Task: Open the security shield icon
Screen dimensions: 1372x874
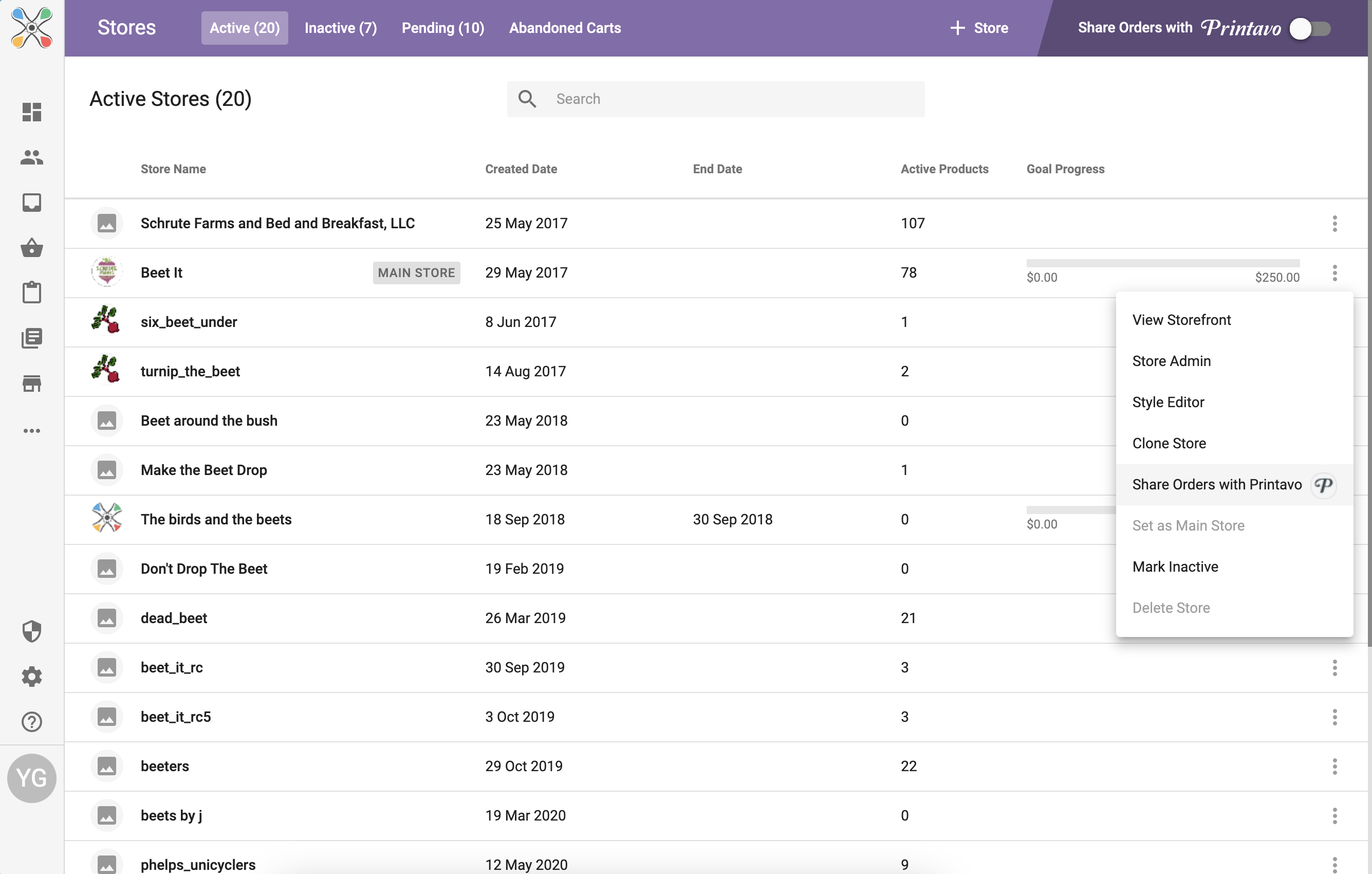Action: 32,632
